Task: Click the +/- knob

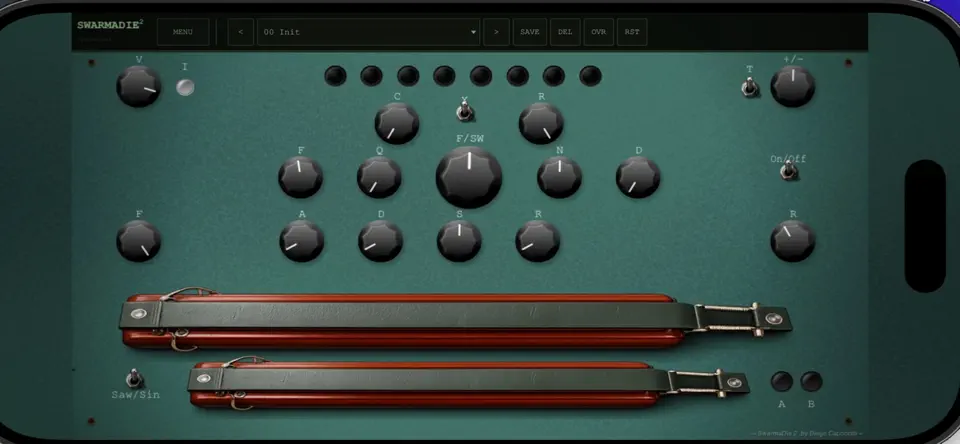Action: click(792, 86)
